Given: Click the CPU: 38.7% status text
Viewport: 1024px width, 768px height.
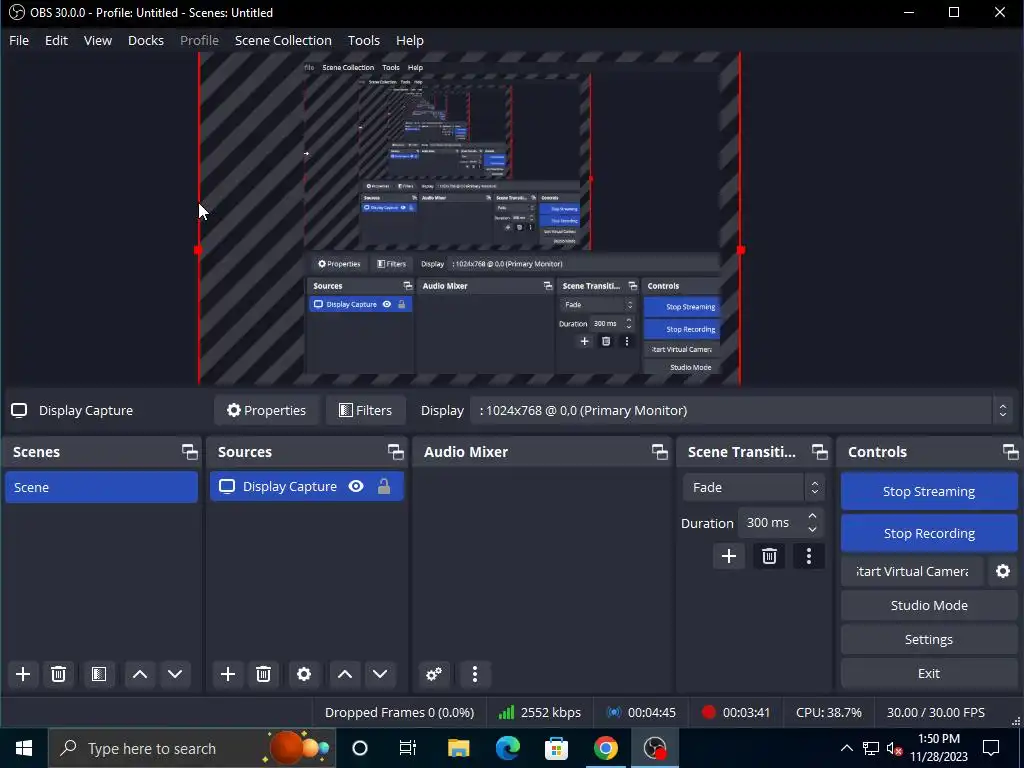Looking at the screenshot, I should (829, 712).
